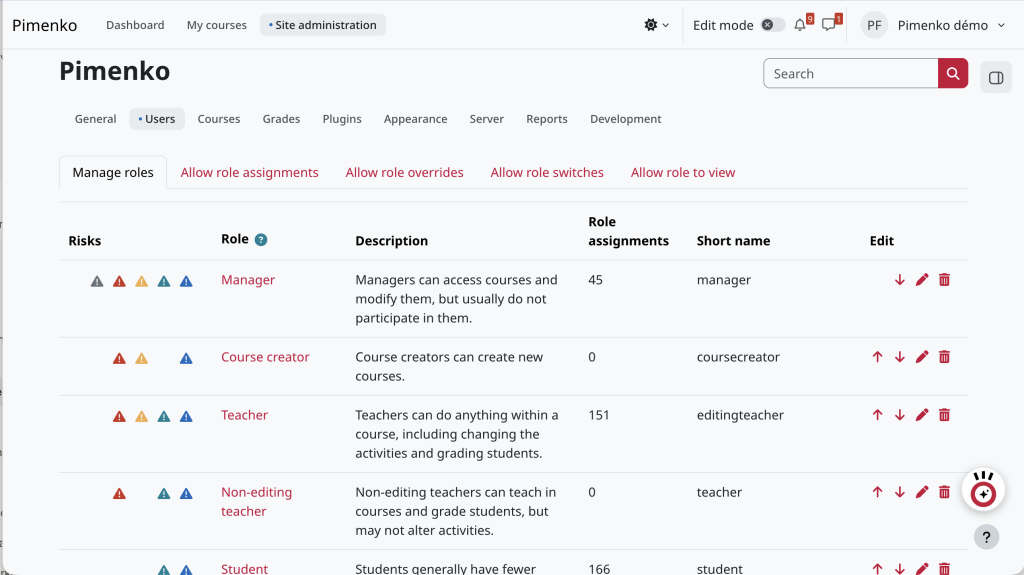This screenshot has height=575, width=1024.
Task: Delete the Manager role
Action: [944, 280]
